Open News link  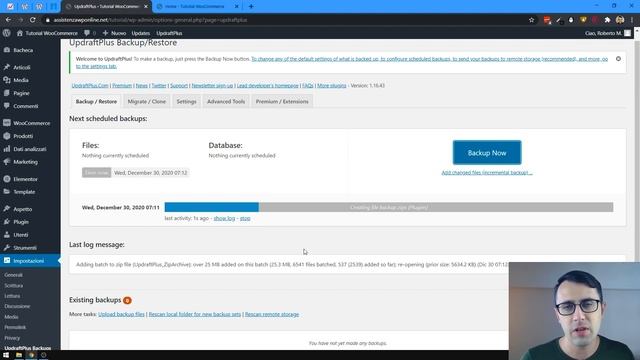[x=142, y=86]
